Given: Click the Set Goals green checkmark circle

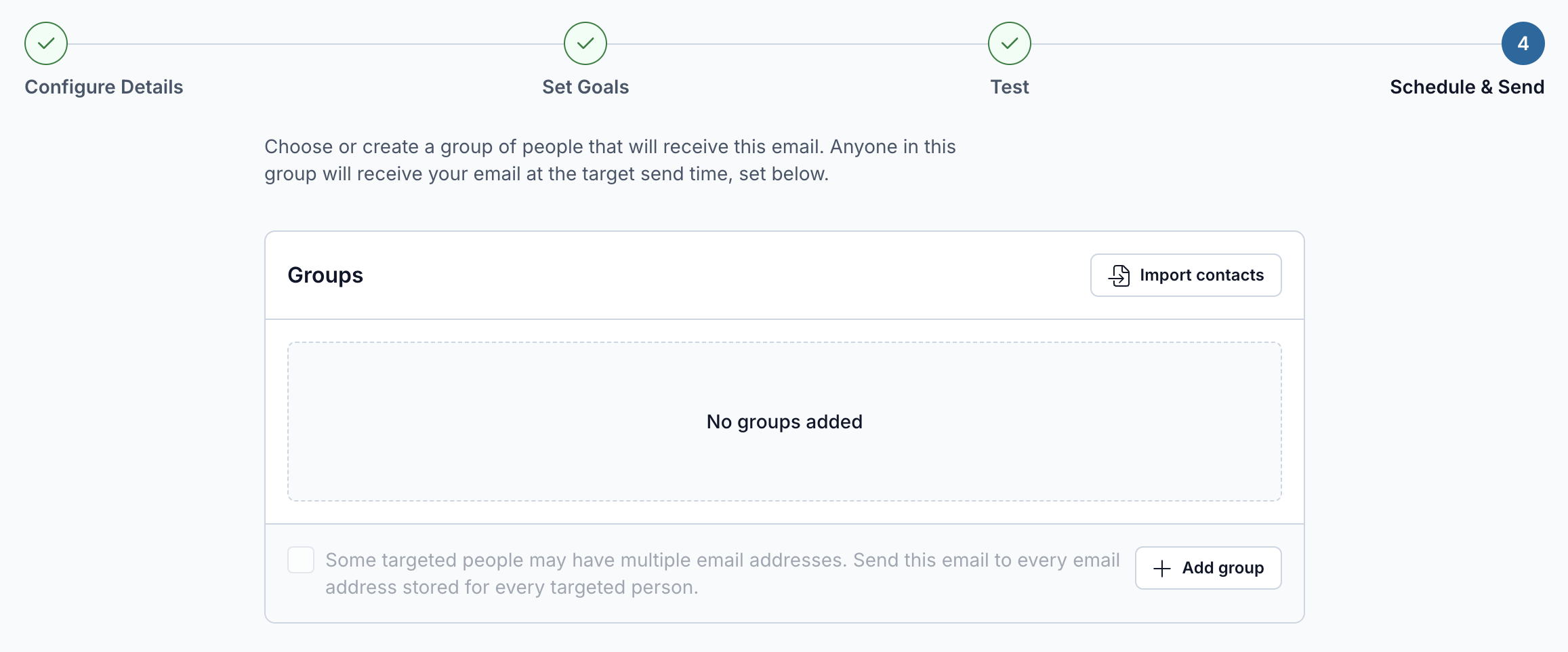Looking at the screenshot, I should click(585, 43).
